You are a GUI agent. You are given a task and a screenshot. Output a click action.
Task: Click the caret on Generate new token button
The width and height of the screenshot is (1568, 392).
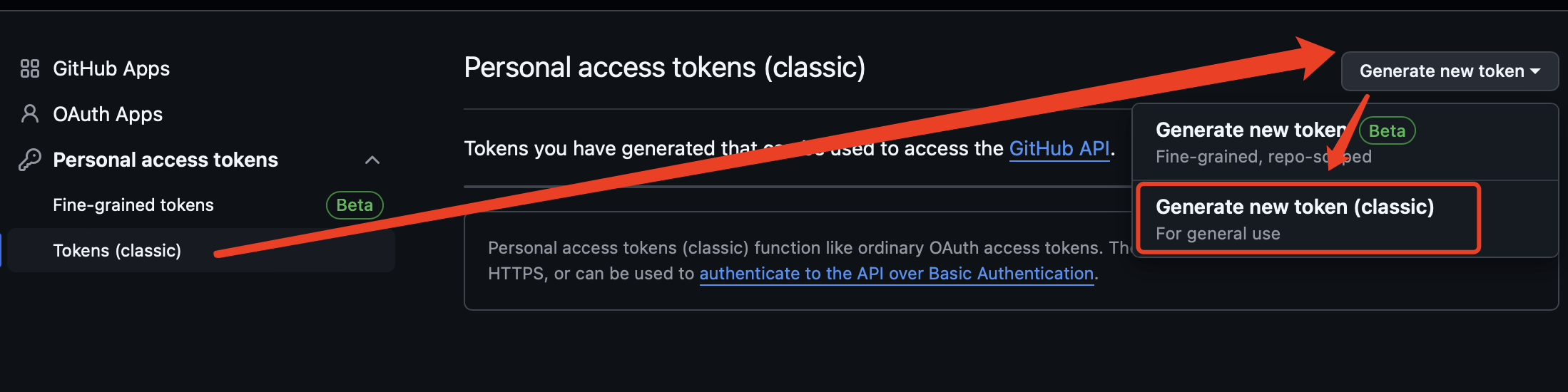point(1535,71)
